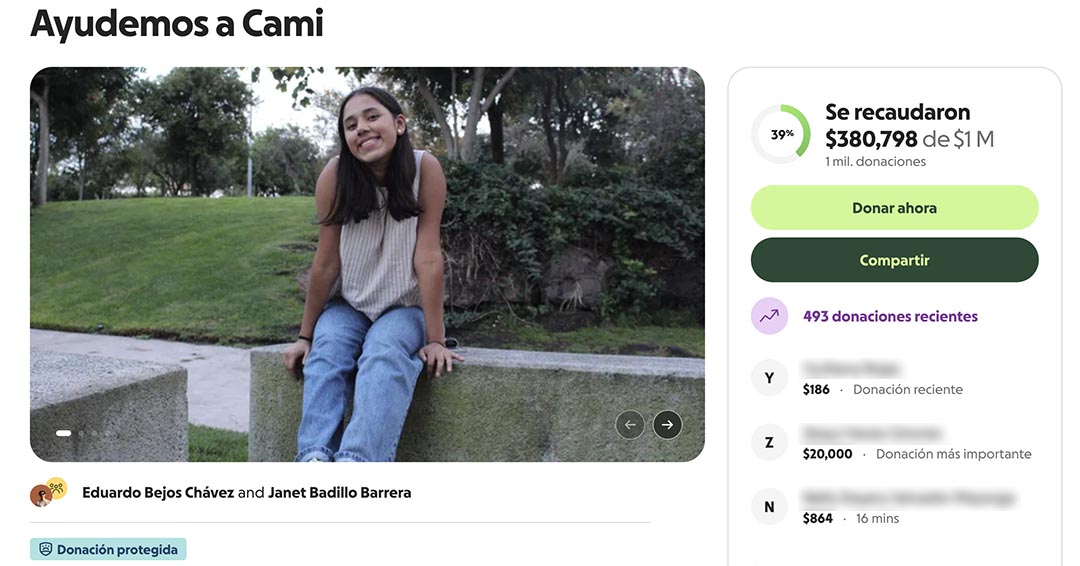
Task: Click the previous photo arrow button
Action: point(630,425)
